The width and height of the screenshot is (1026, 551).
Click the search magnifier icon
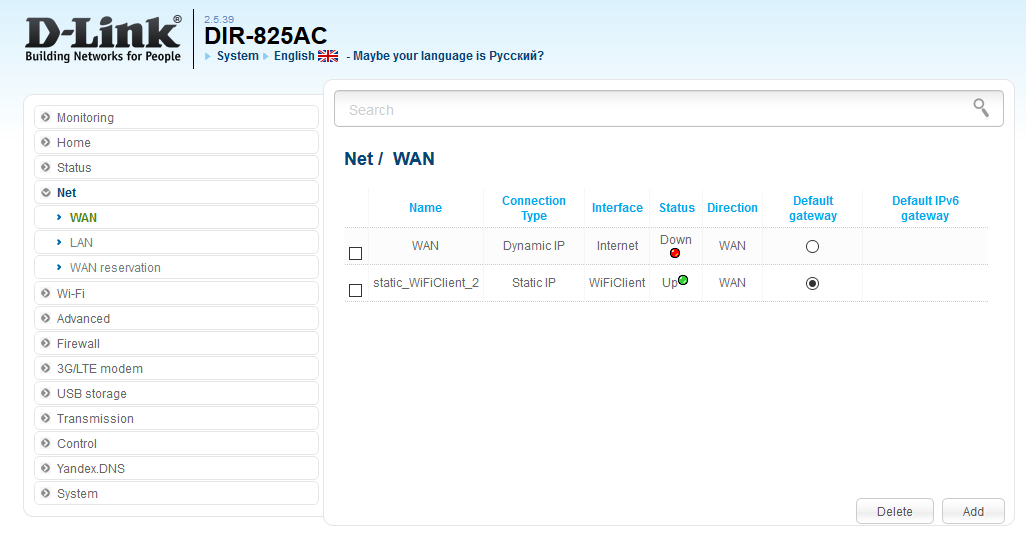click(981, 108)
